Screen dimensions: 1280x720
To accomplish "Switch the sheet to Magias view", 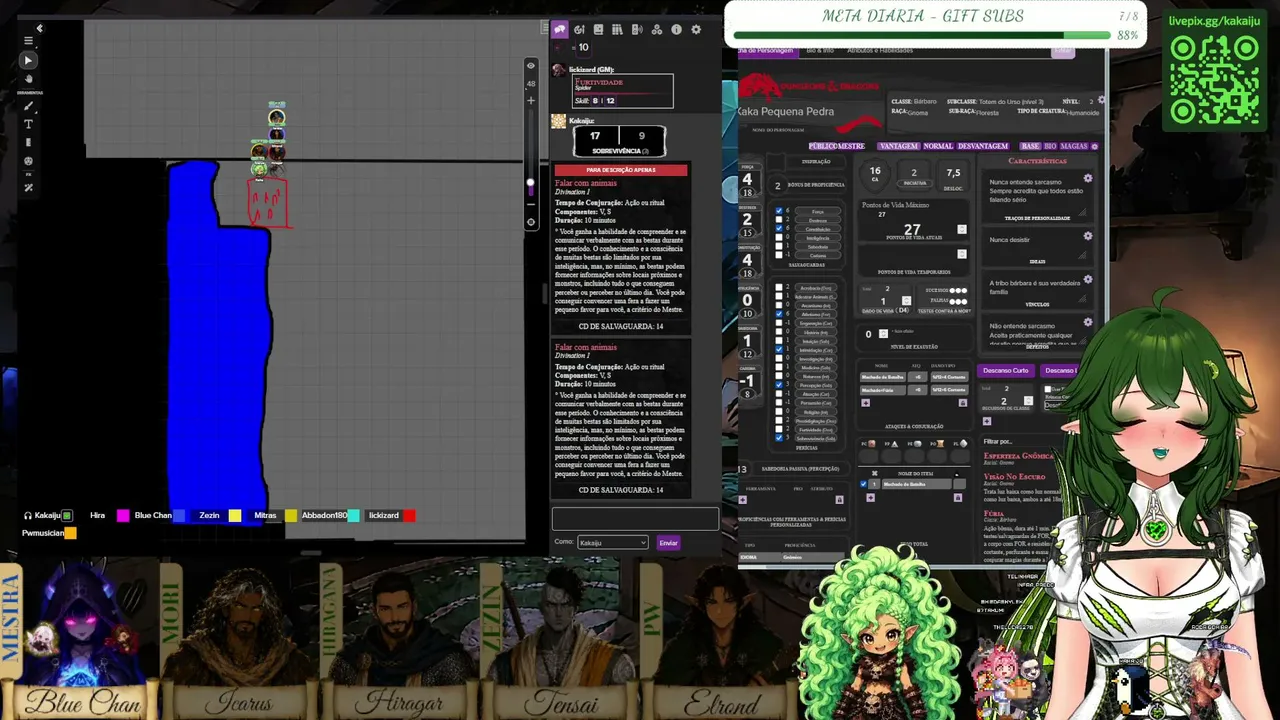I will [1074, 146].
